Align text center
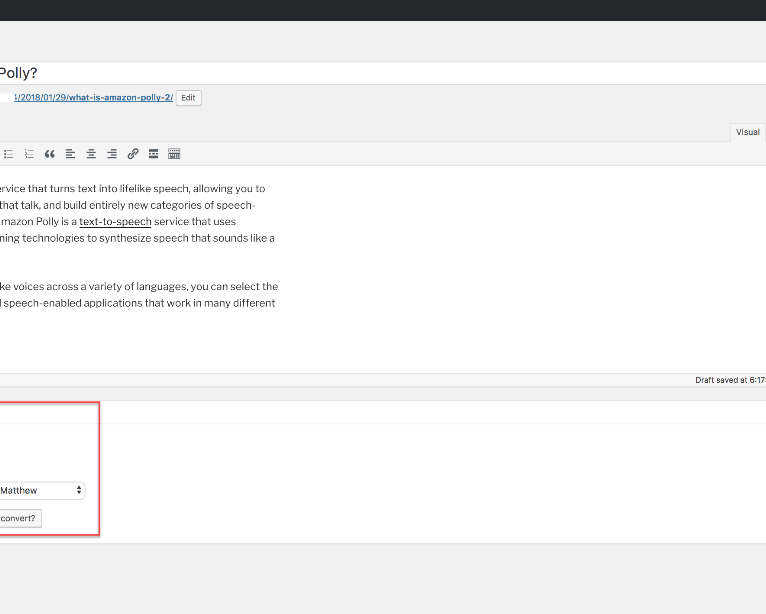 pyautogui.click(x=91, y=154)
